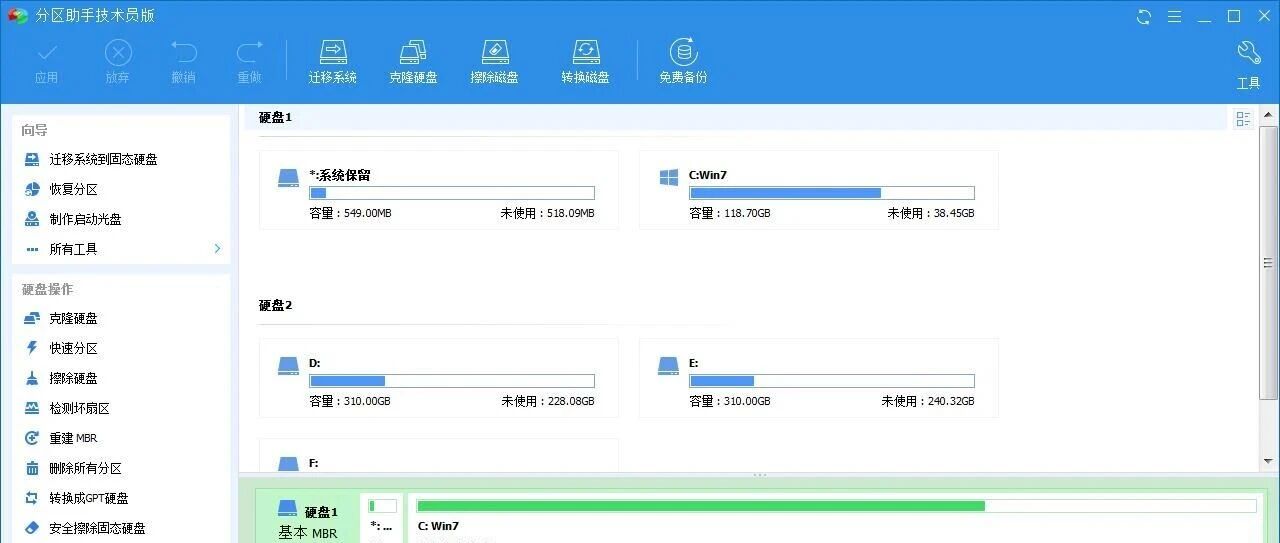
Task: Select the E: partition card
Action: pyautogui.click(x=819, y=378)
